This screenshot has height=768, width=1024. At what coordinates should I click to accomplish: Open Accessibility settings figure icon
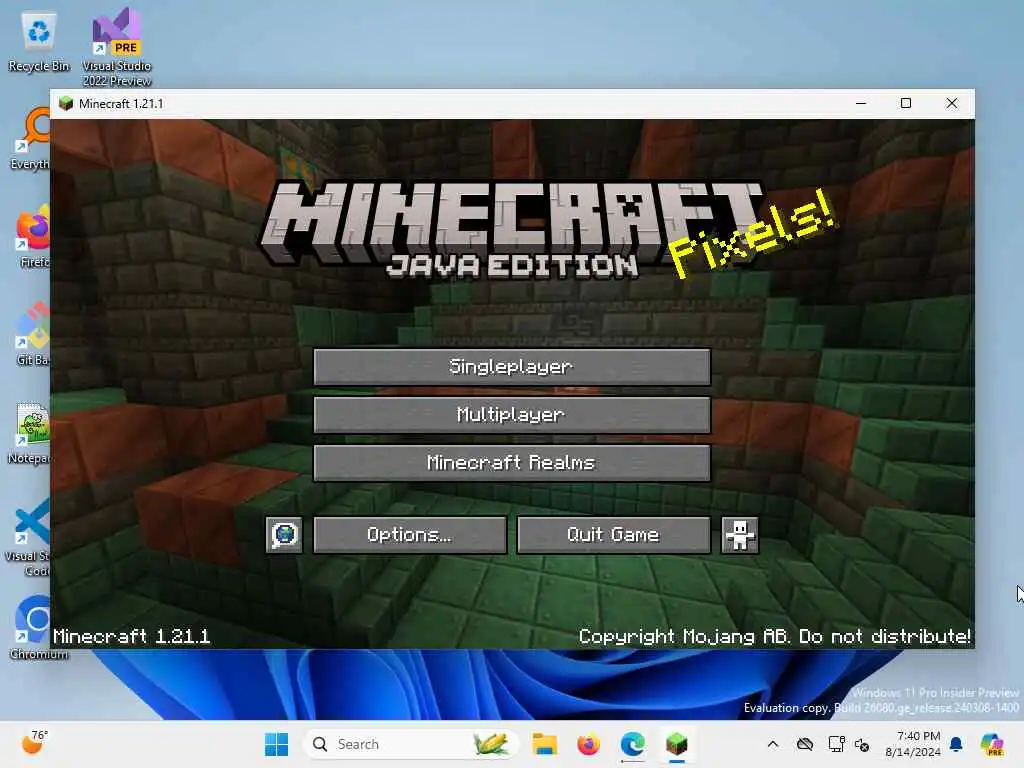739,535
